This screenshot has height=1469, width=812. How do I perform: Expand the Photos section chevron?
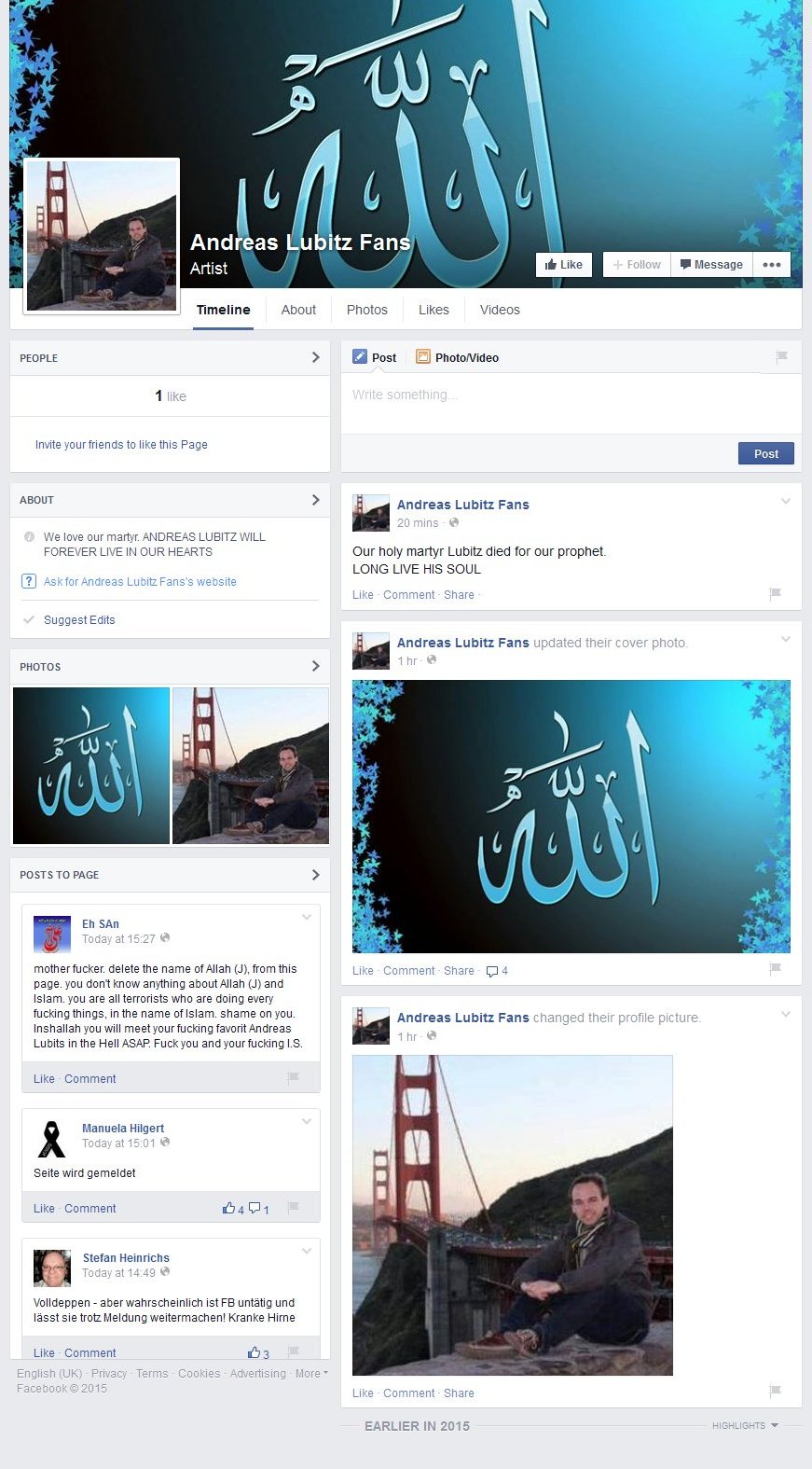(315, 666)
